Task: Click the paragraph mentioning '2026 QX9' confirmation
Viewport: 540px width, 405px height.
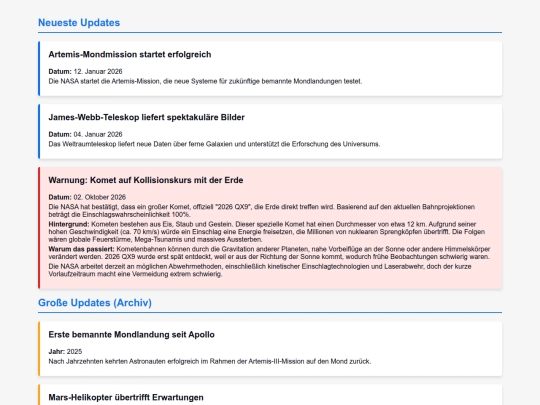Action: click(262, 210)
